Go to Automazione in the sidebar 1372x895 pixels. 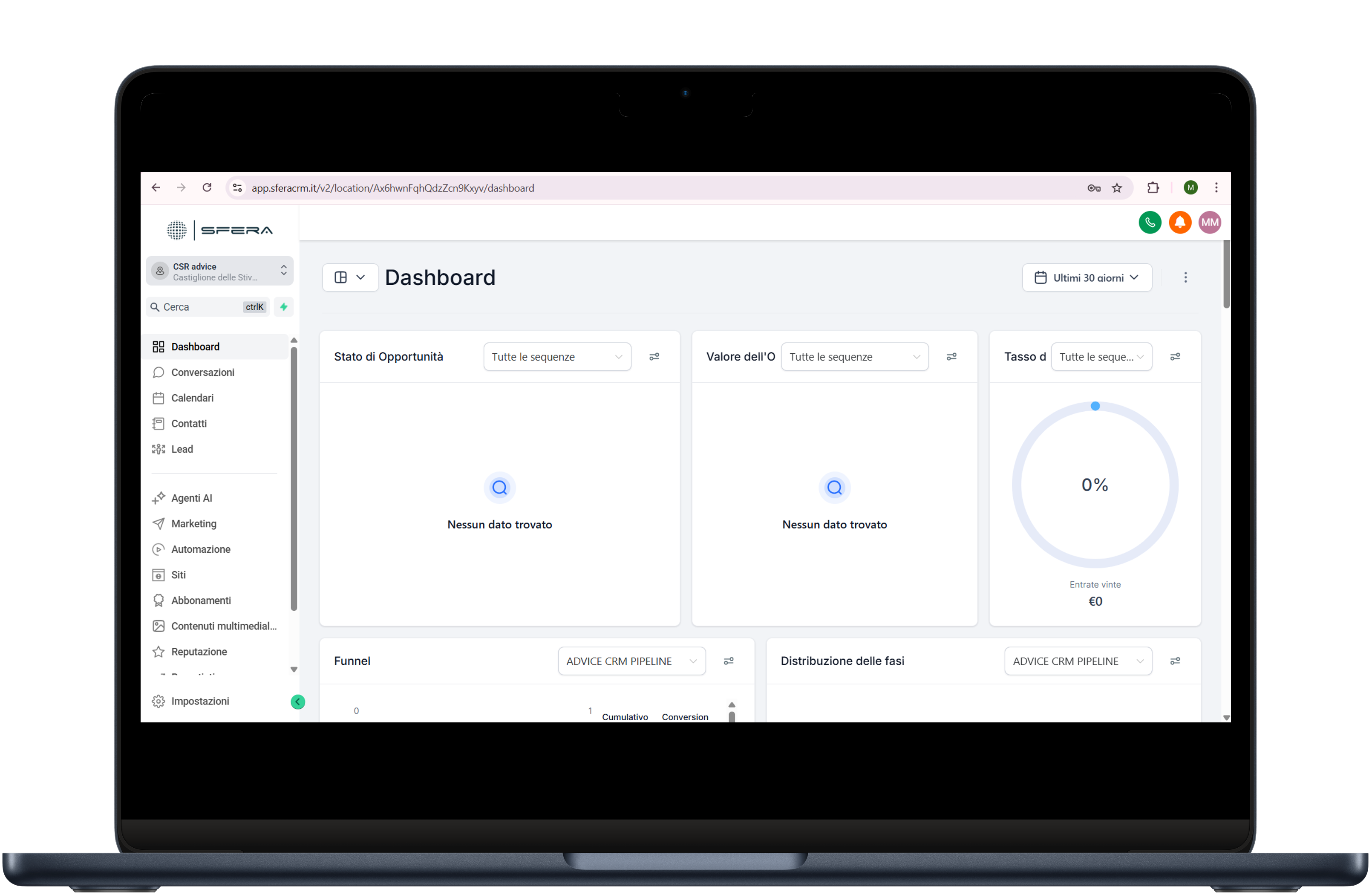pos(201,549)
